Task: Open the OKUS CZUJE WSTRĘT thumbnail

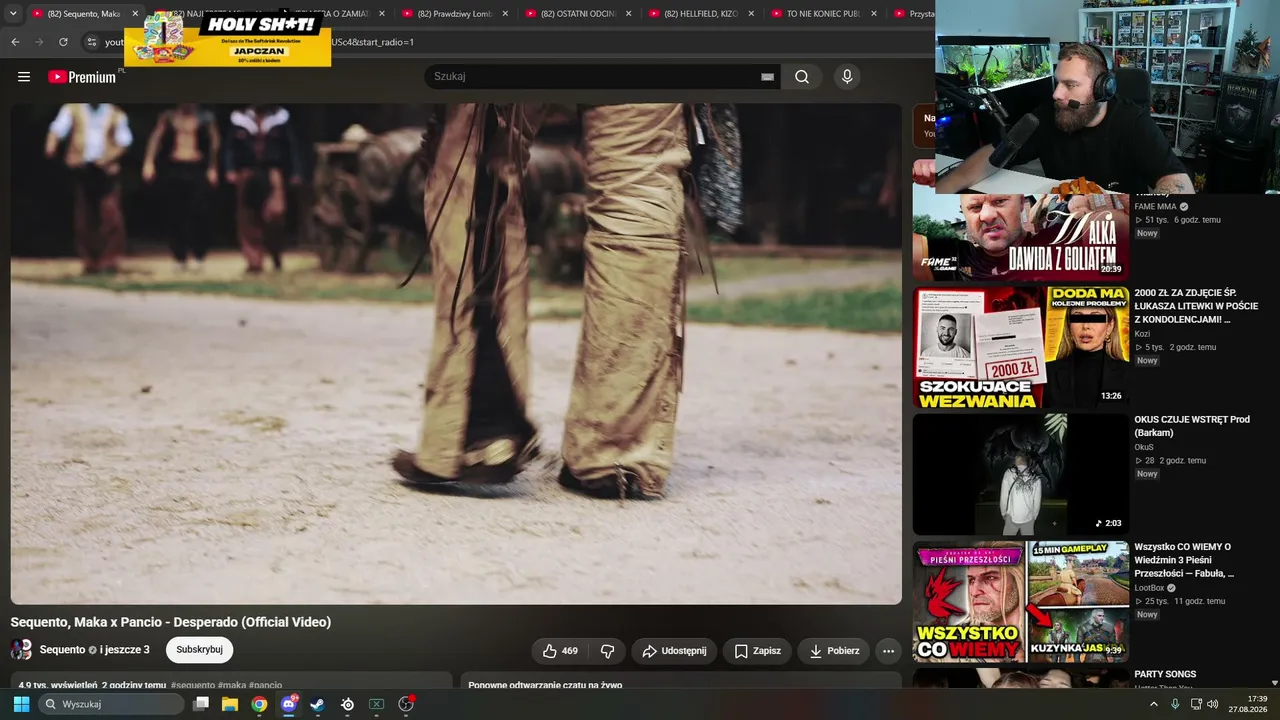Action: (1021, 474)
